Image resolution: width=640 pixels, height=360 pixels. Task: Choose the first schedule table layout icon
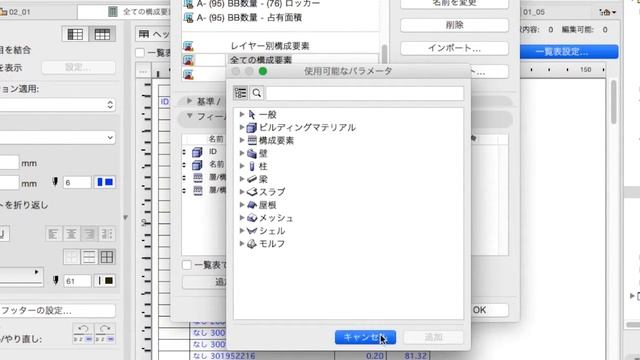coord(75,34)
